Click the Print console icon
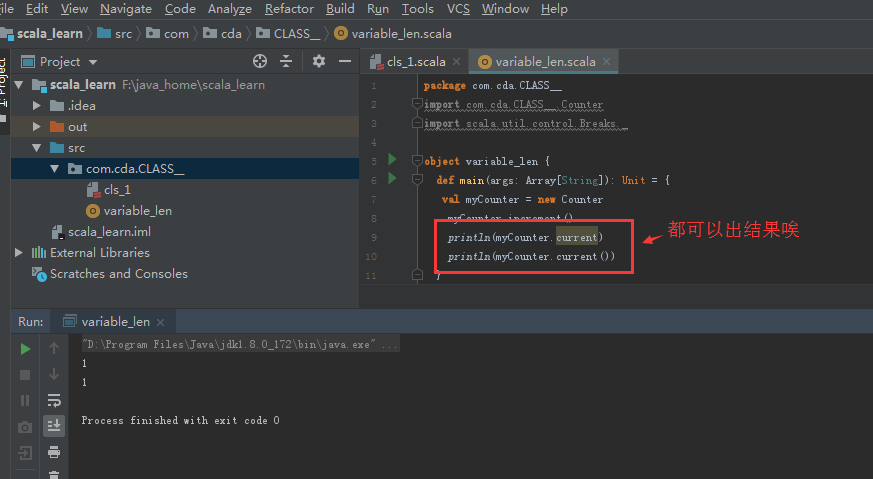Viewport: 873px width, 479px height. click(54, 452)
